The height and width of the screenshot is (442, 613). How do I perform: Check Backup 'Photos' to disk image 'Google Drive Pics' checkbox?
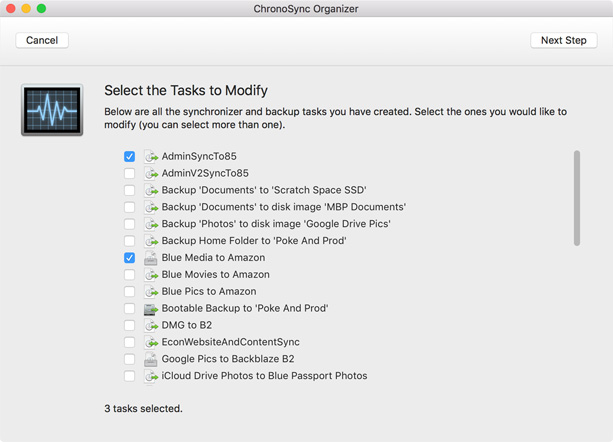point(129,224)
